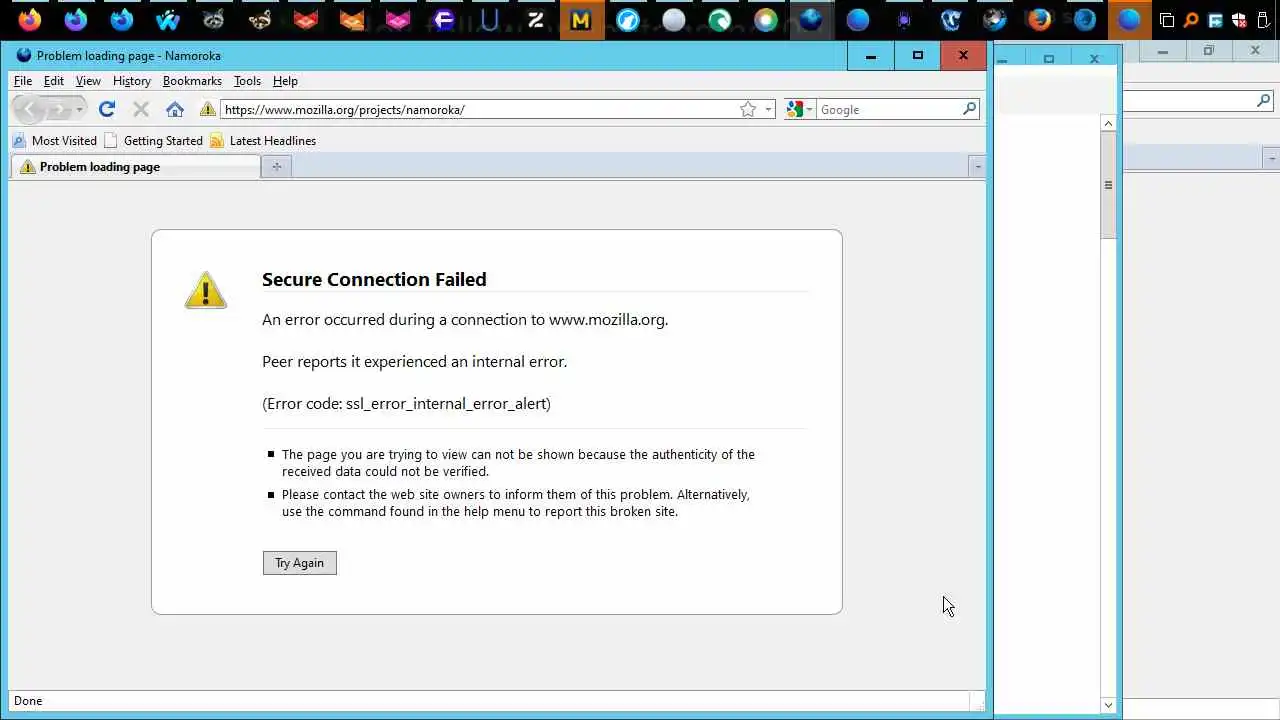Image resolution: width=1280 pixels, height=720 pixels.
Task: Open the Z taskbar icon
Action: (536, 20)
